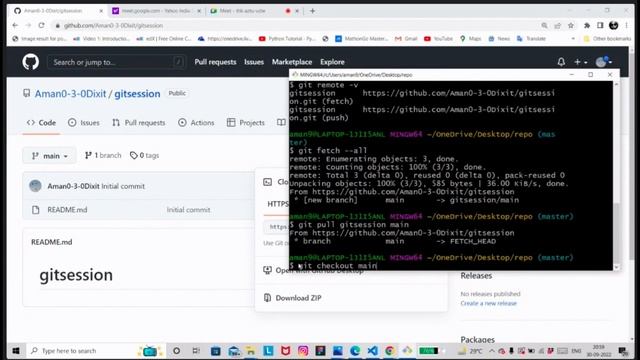The image size is (640, 360).
Task: Show hidden system tray icons
Action: pos(492,351)
